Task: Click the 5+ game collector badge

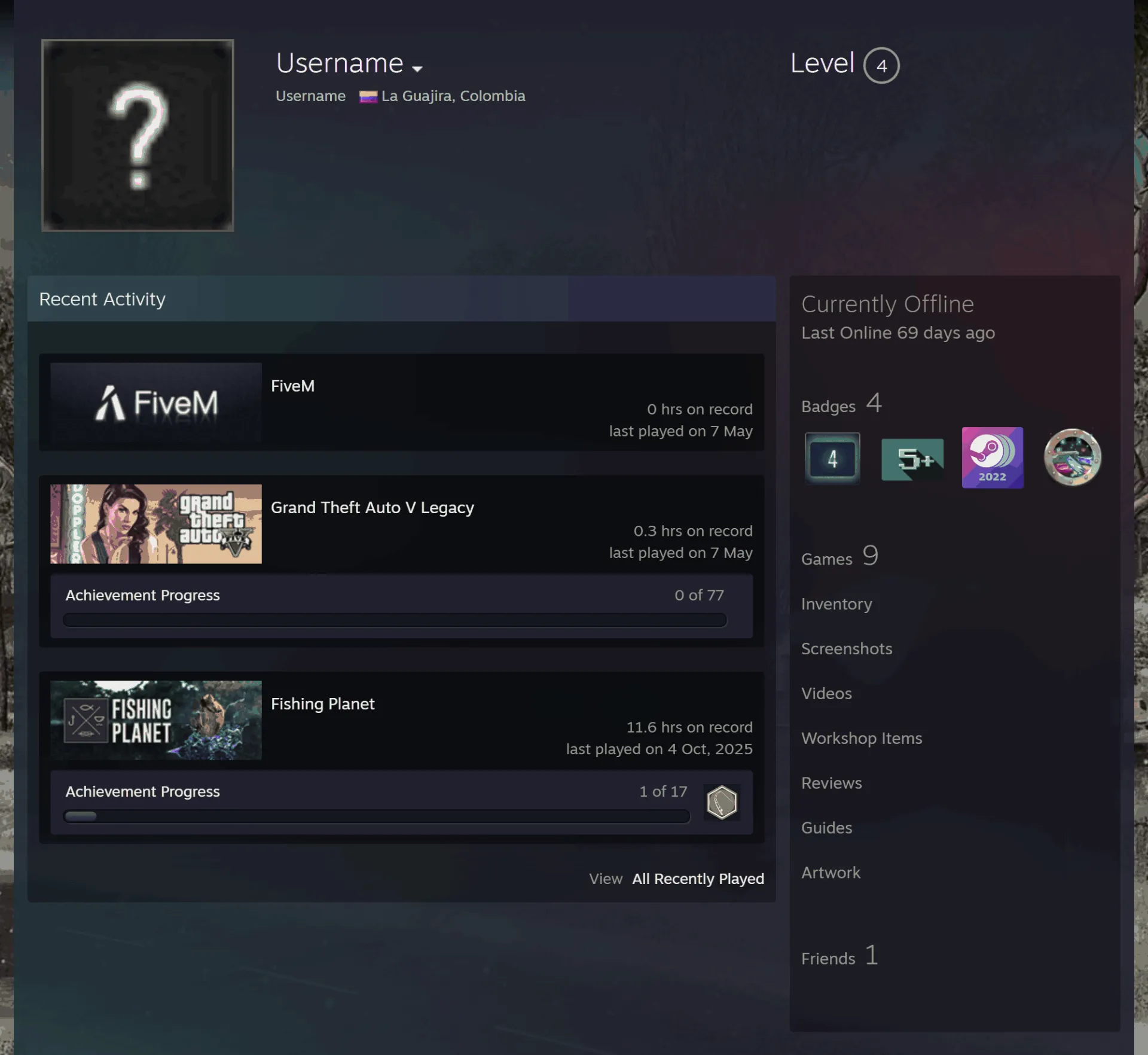Action: (912, 459)
